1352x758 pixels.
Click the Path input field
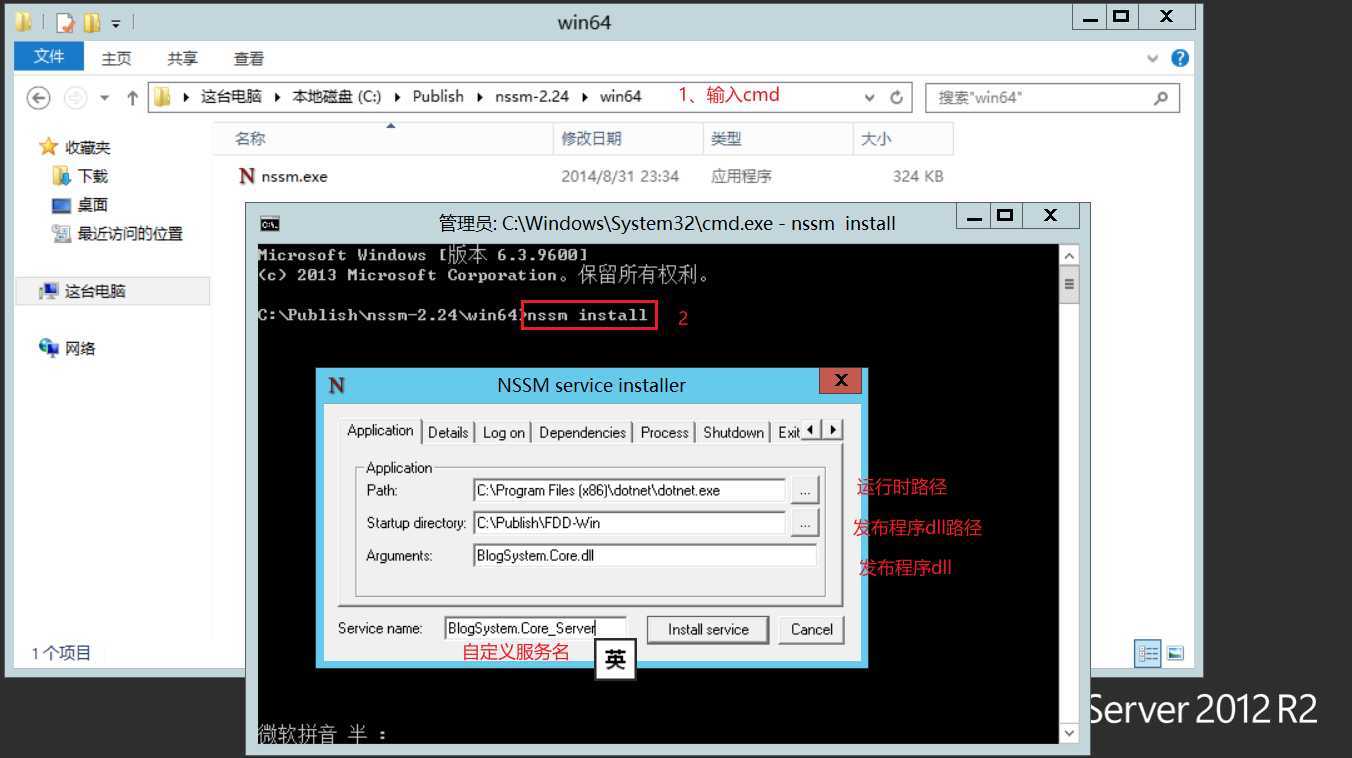tap(629, 490)
